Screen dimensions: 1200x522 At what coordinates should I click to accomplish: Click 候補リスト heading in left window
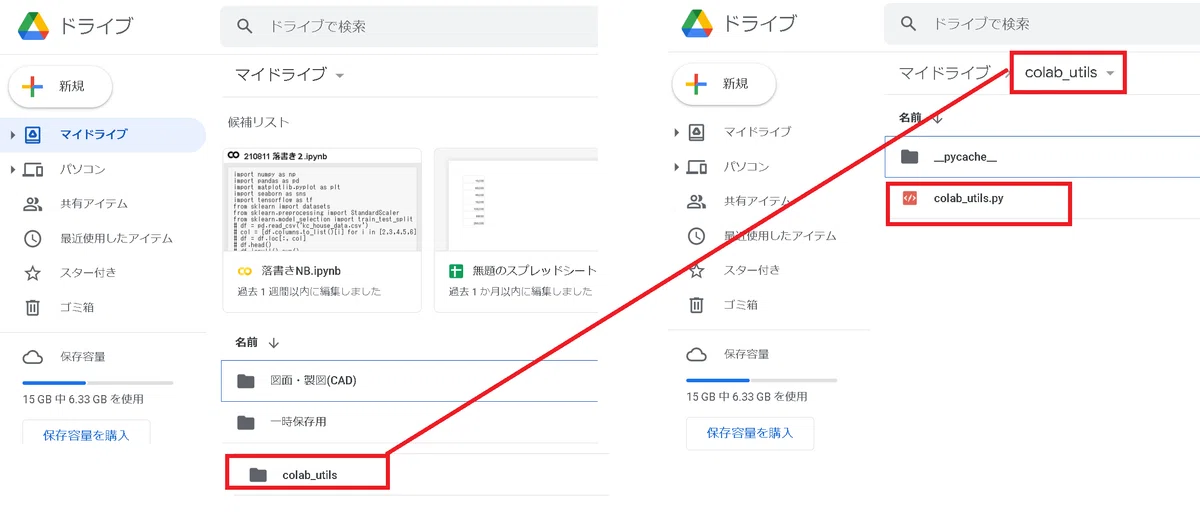pyautogui.click(x=259, y=122)
